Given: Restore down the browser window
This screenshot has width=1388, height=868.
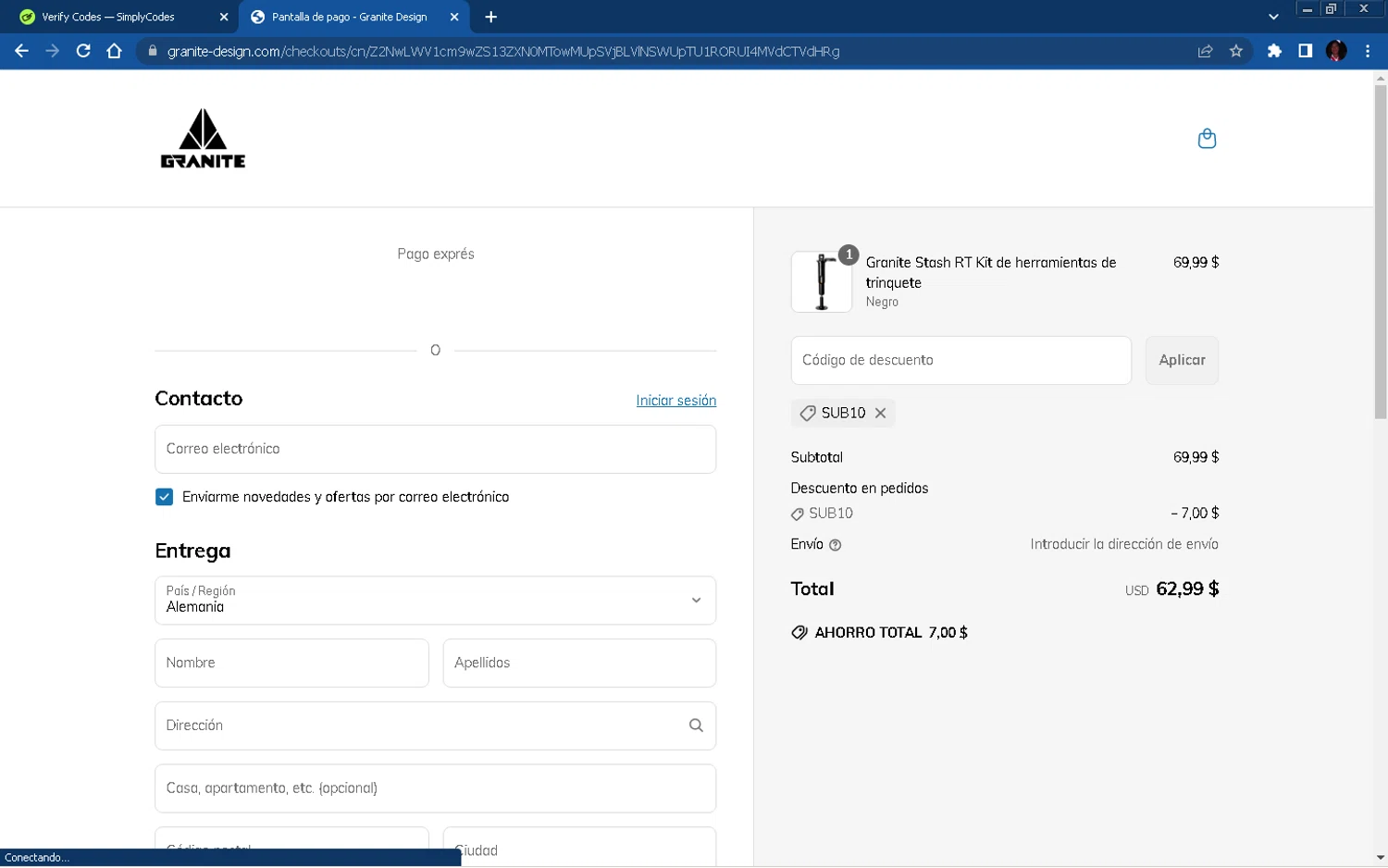Looking at the screenshot, I should point(1331,9).
